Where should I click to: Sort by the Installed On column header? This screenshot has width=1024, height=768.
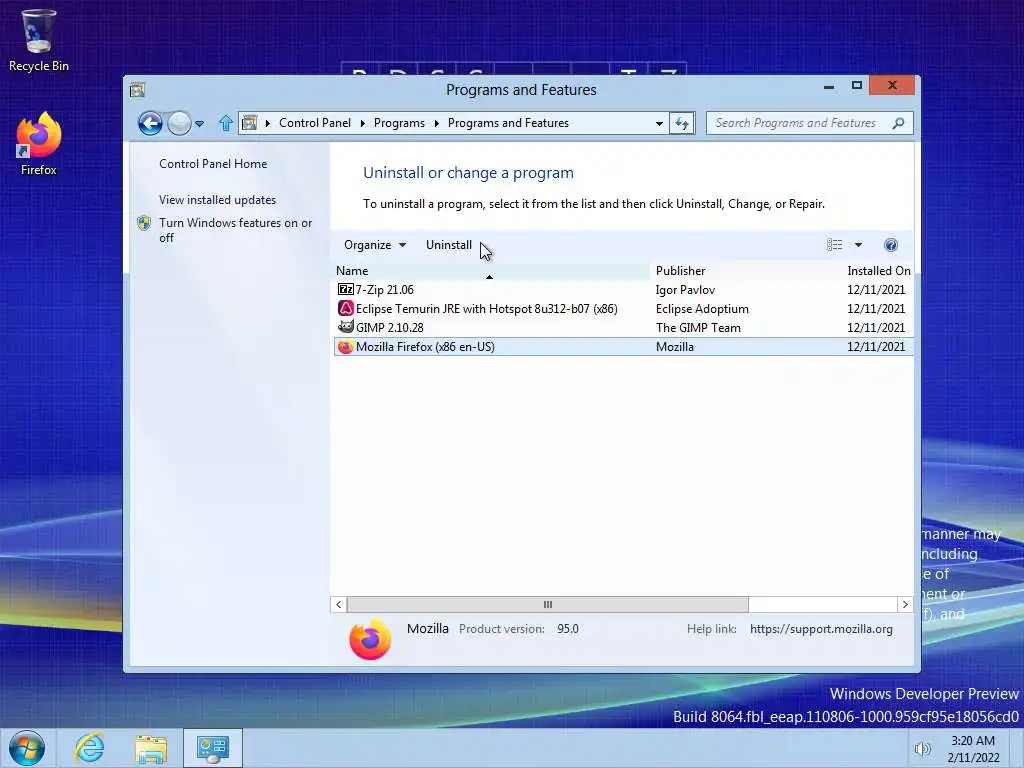(x=878, y=270)
